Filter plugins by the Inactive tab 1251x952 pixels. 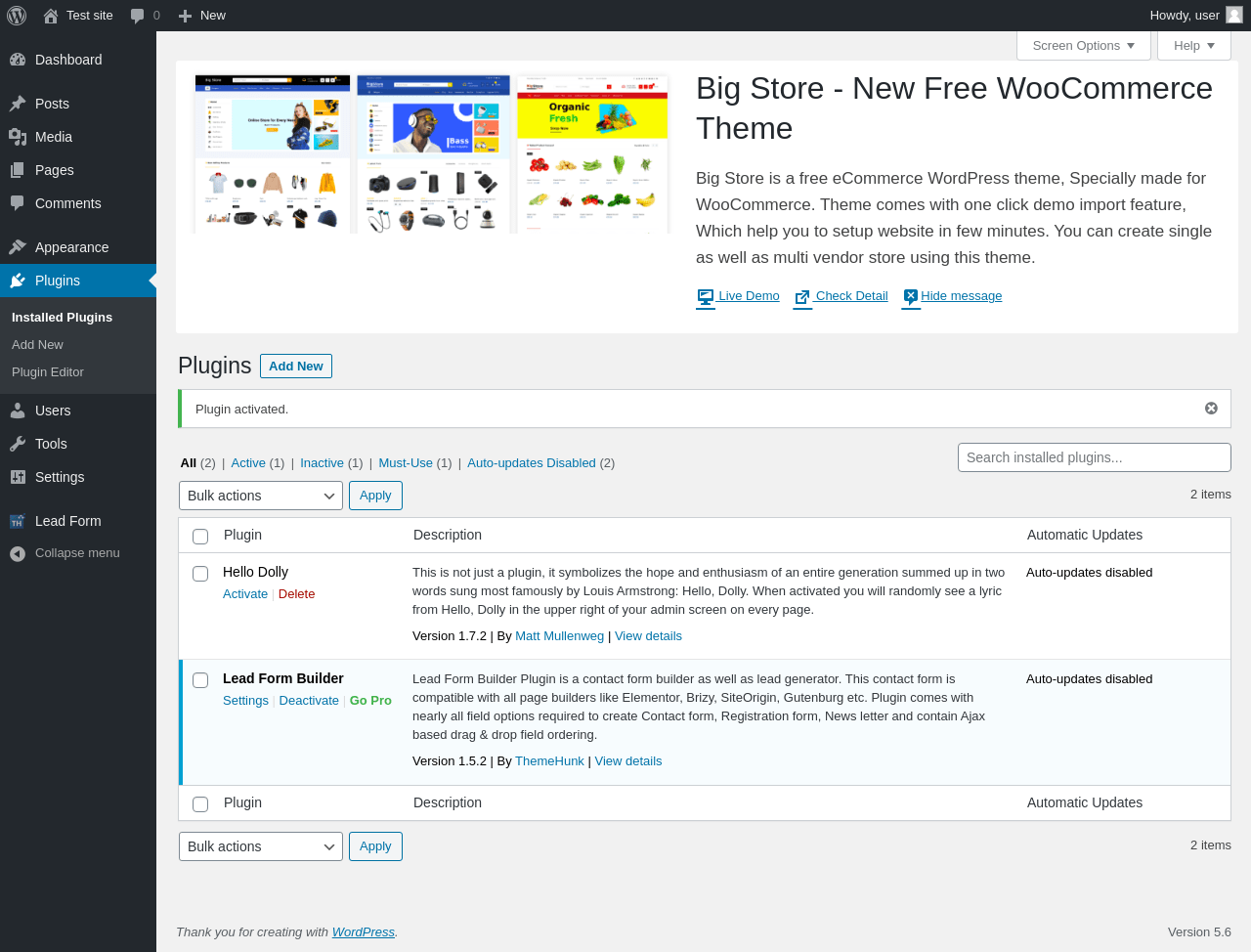[322, 463]
